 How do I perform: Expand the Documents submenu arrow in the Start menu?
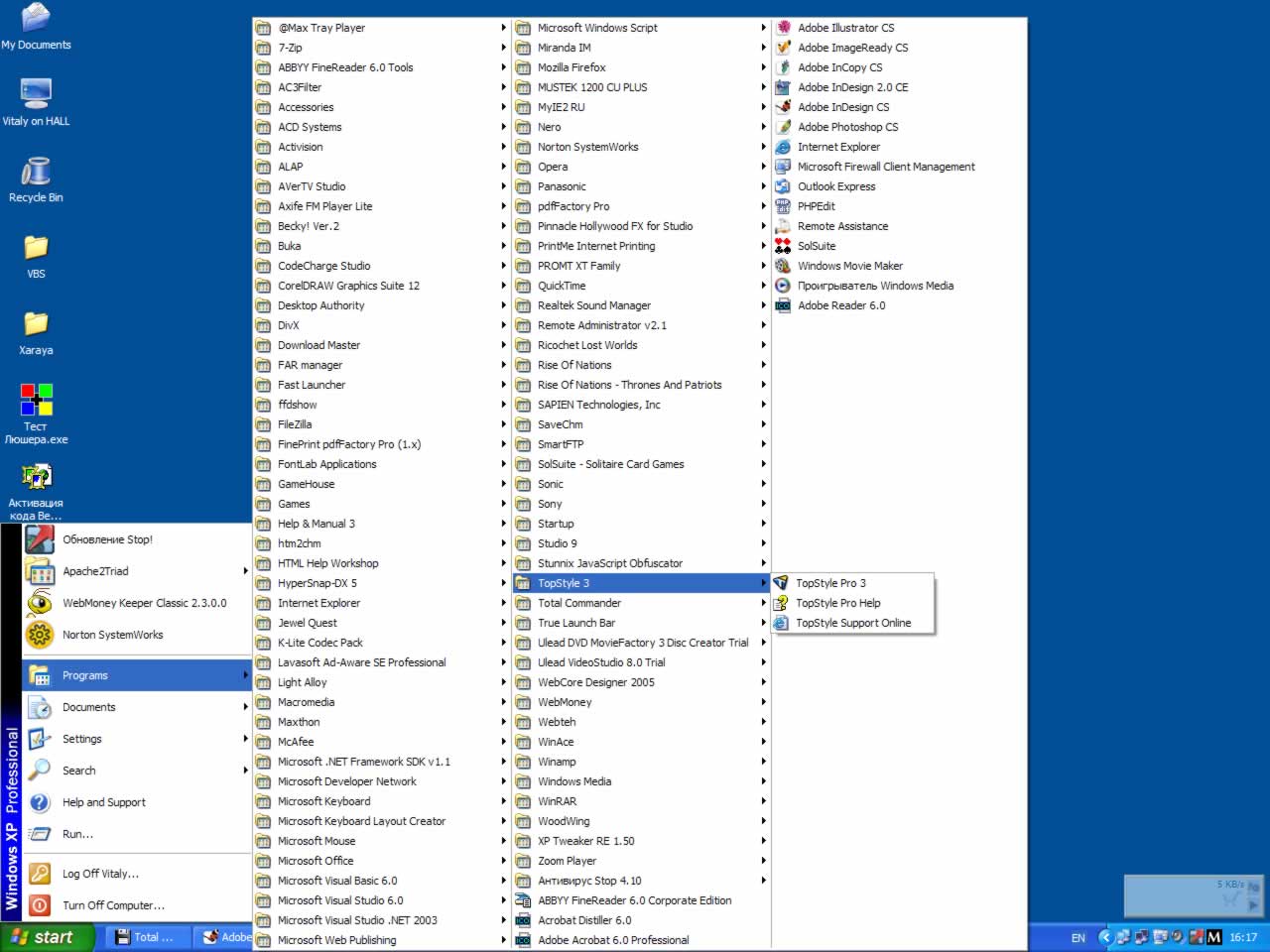coord(245,707)
